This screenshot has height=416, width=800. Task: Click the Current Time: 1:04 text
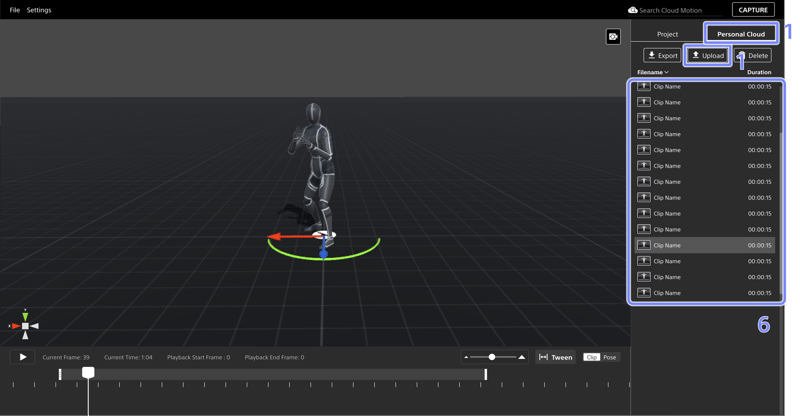128,357
